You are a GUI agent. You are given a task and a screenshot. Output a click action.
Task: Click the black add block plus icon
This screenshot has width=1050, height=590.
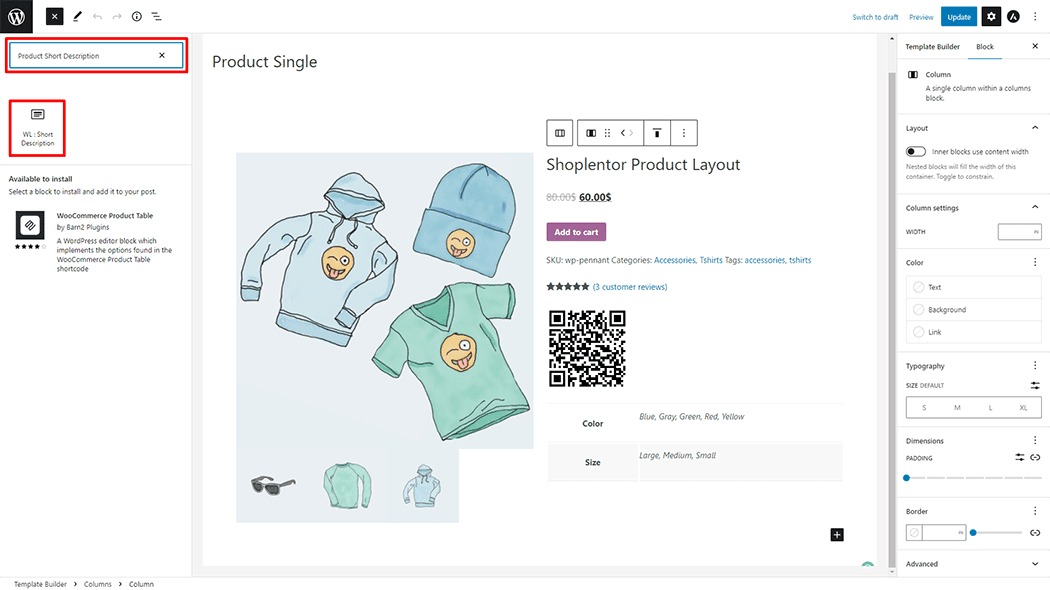pyautogui.click(x=837, y=535)
